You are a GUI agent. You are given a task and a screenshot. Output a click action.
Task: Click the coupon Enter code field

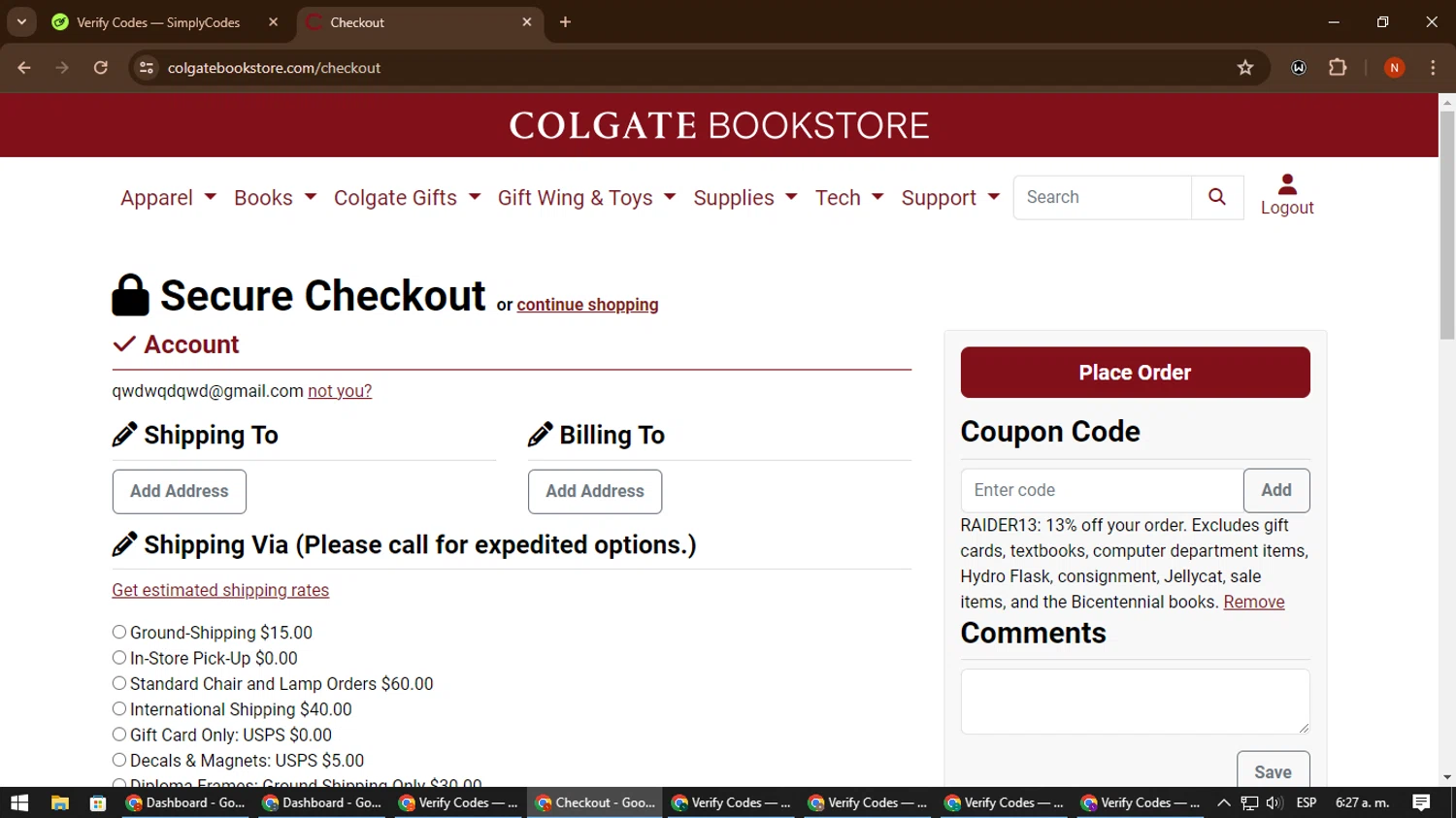(x=1102, y=490)
